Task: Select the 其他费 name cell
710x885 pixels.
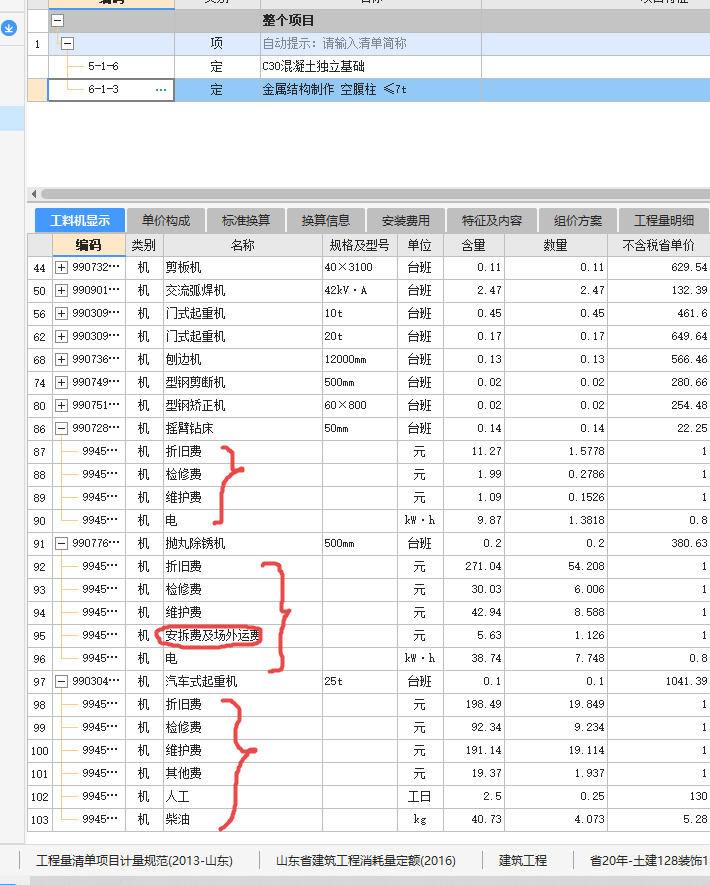Action: 243,773
